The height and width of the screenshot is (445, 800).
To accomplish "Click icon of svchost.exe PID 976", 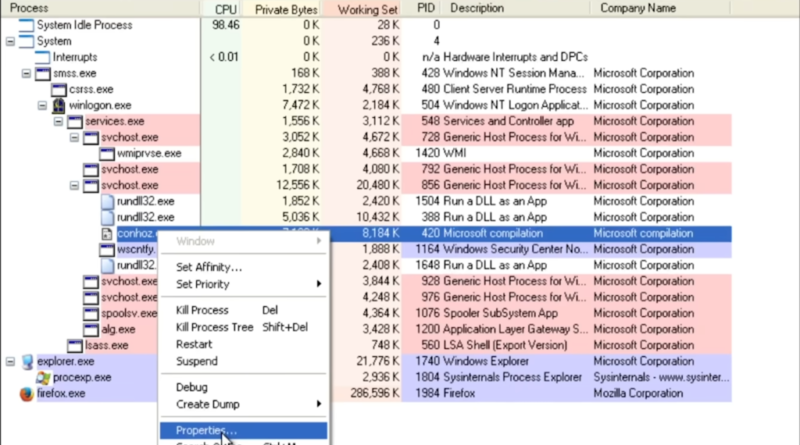I will tap(91, 297).
